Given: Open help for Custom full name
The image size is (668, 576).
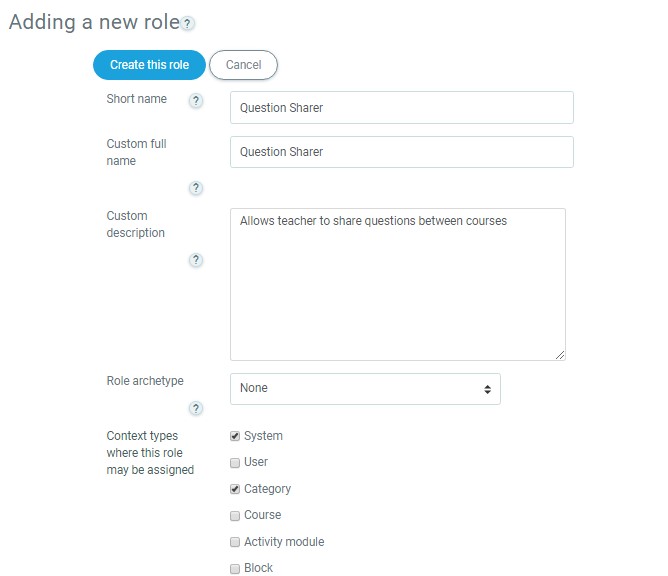Looking at the screenshot, I should 196,188.
